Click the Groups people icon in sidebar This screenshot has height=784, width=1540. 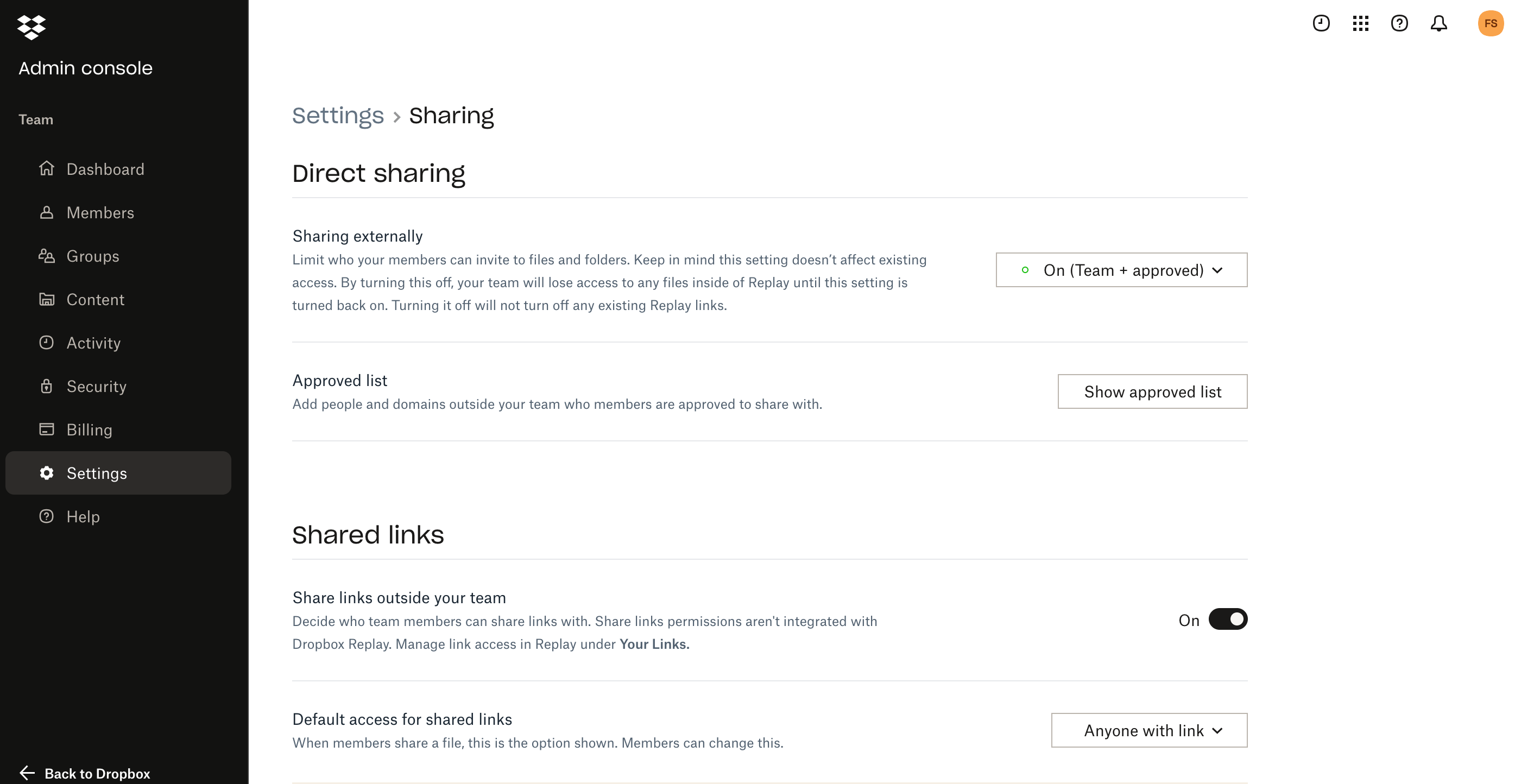click(x=47, y=256)
